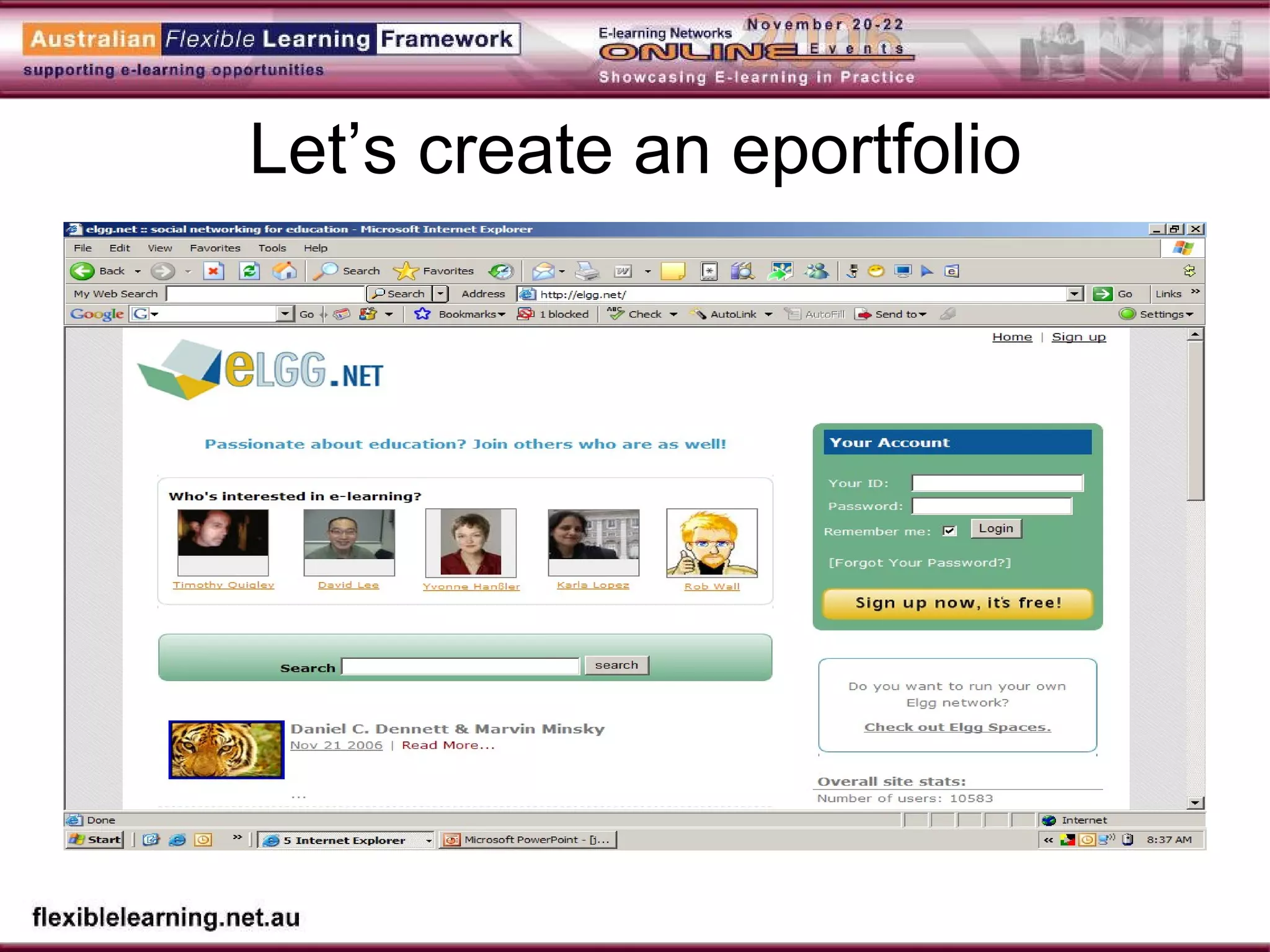1270x952 pixels.
Task: Click the Home link at top
Action: point(1012,337)
